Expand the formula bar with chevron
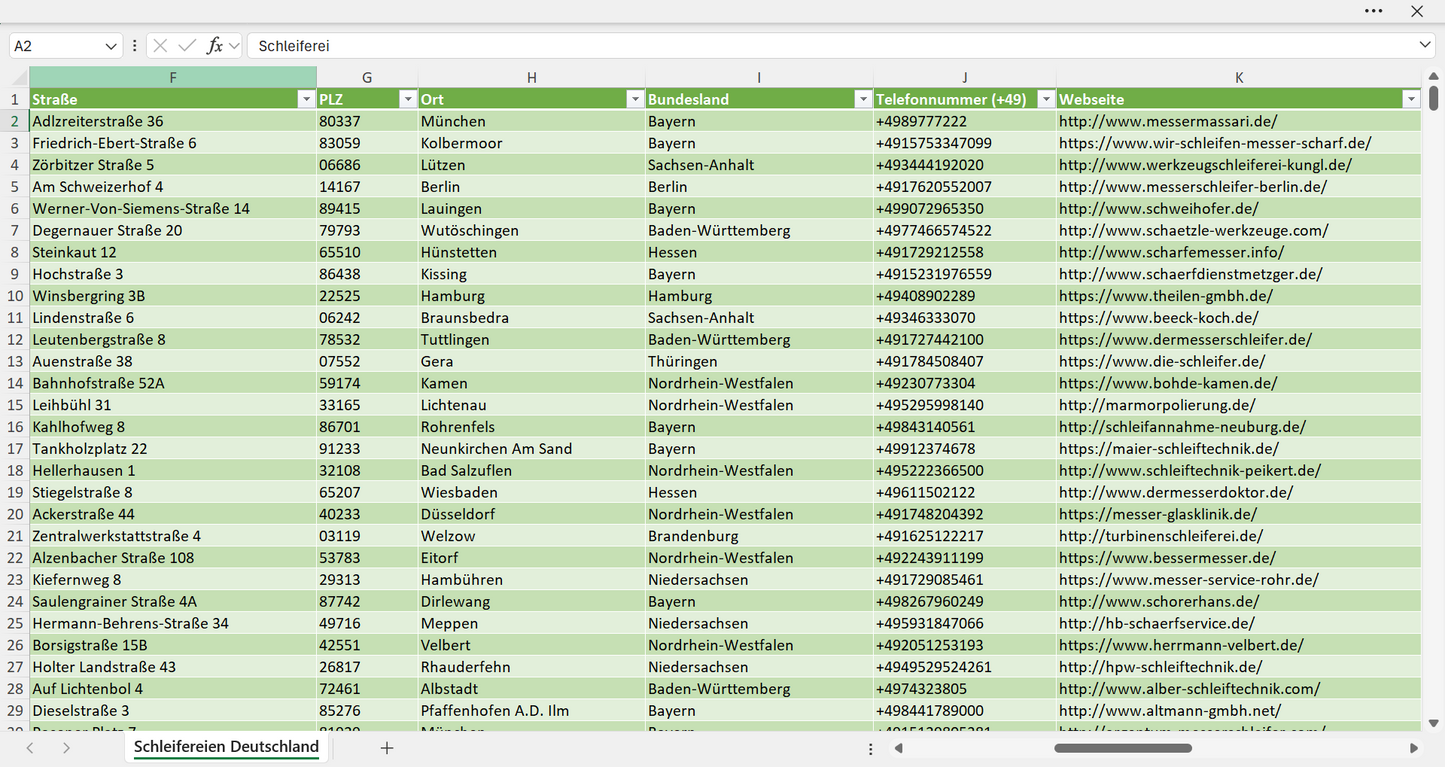Viewport: 1445px width, 767px height. [1425, 45]
